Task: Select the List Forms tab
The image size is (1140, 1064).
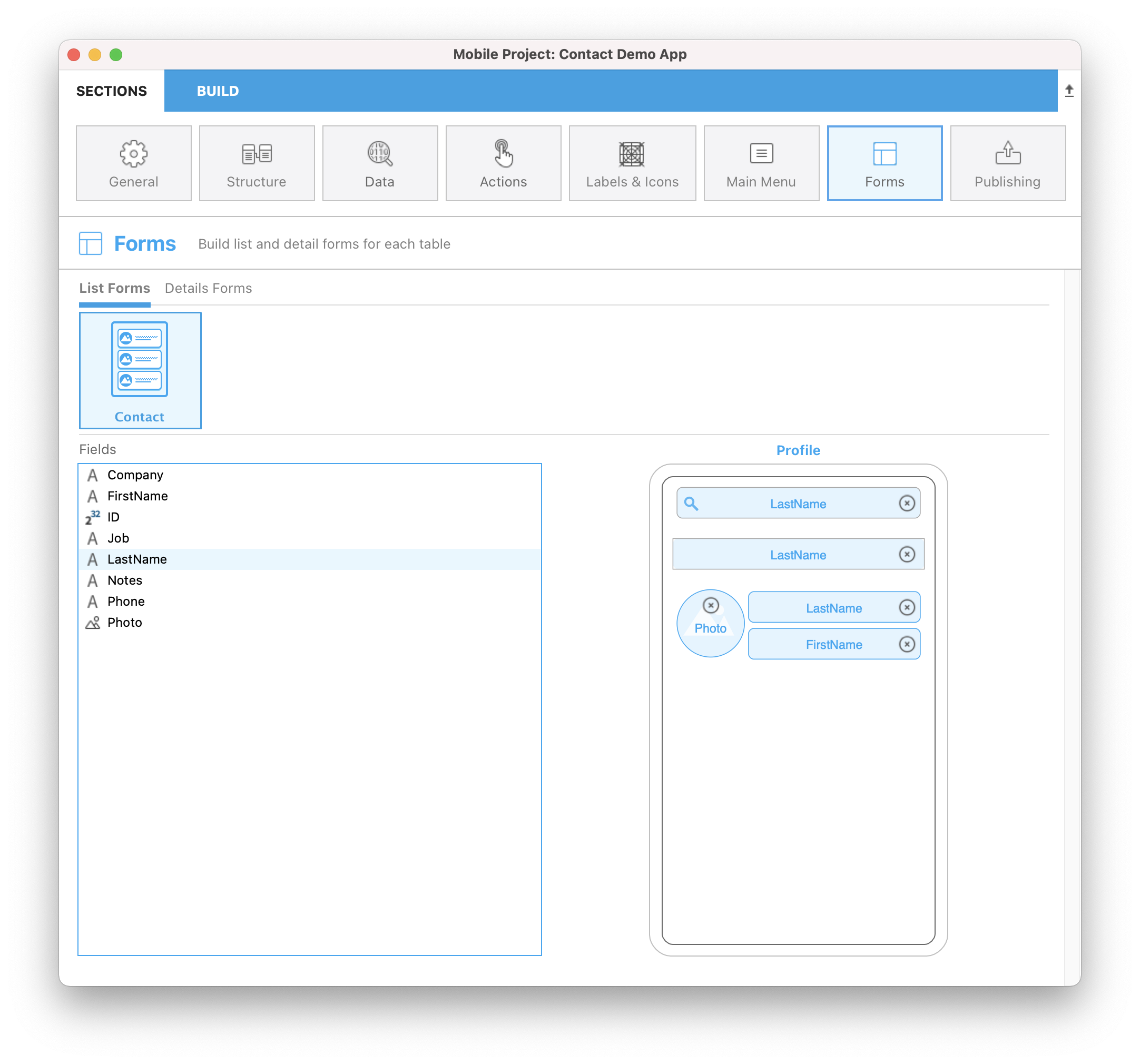Action: (113, 288)
